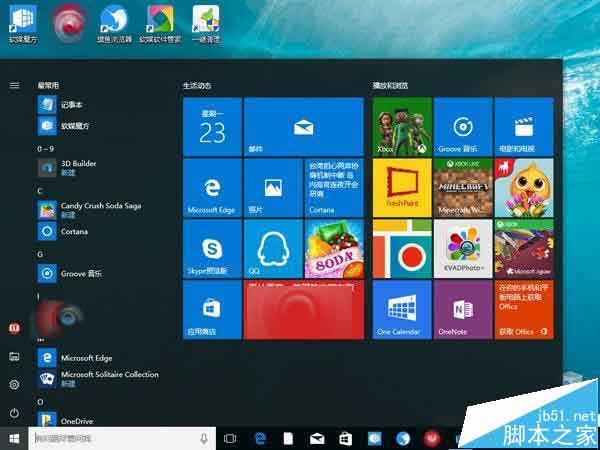Select the 软媒魔方 desktop shortcut

pos(23,24)
